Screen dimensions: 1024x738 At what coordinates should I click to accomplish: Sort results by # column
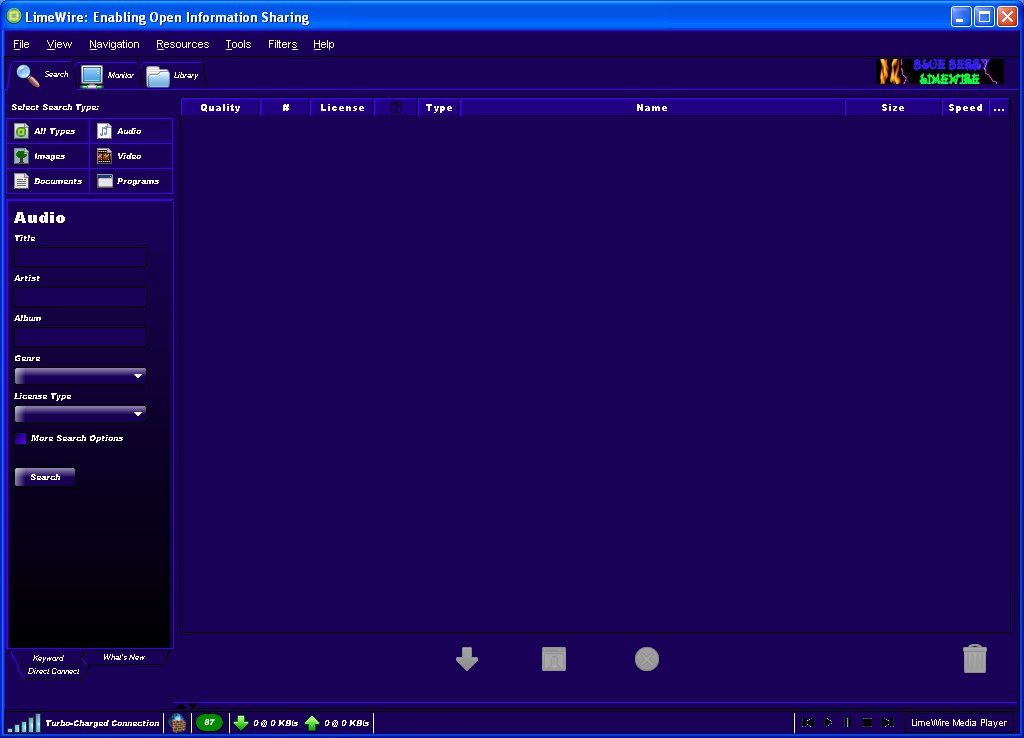(x=286, y=108)
